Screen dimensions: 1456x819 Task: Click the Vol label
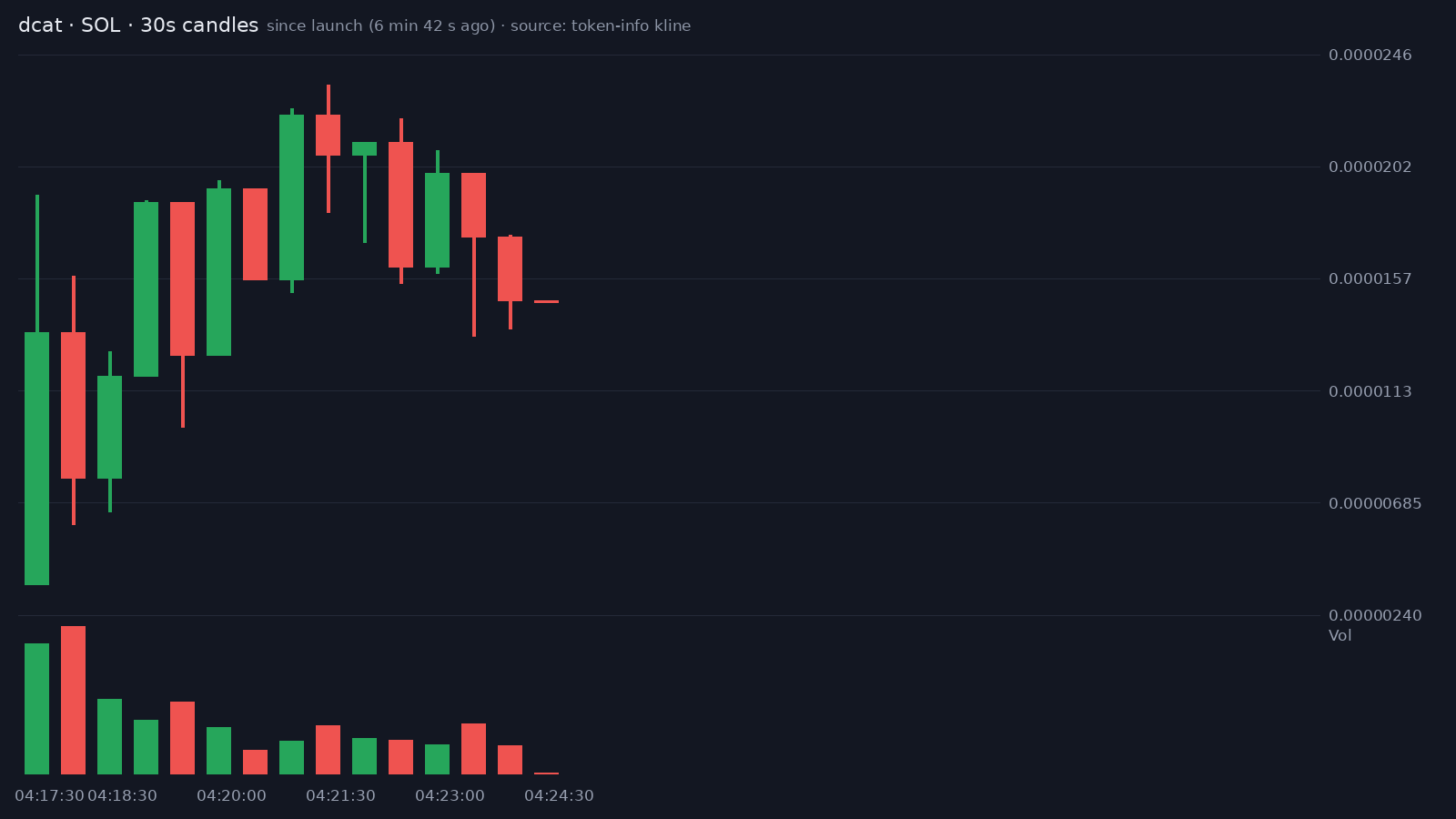pos(1340,635)
